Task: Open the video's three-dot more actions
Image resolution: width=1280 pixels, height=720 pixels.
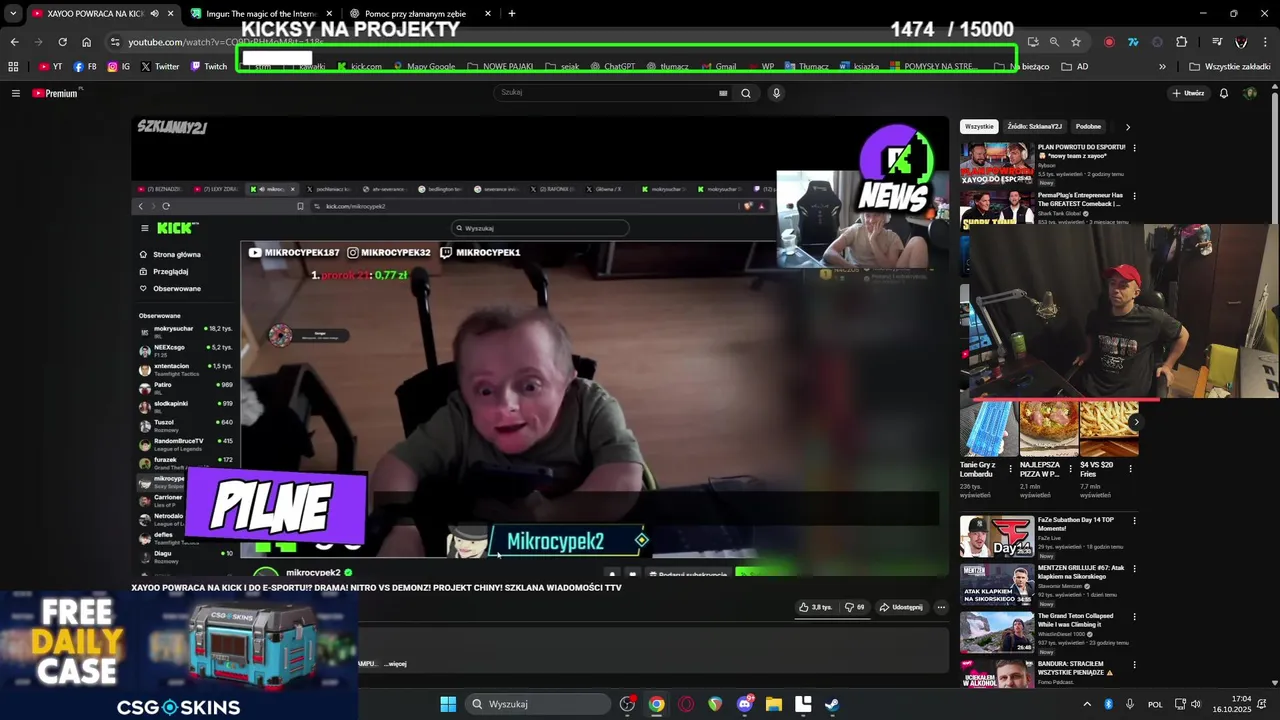Action: 940,607
